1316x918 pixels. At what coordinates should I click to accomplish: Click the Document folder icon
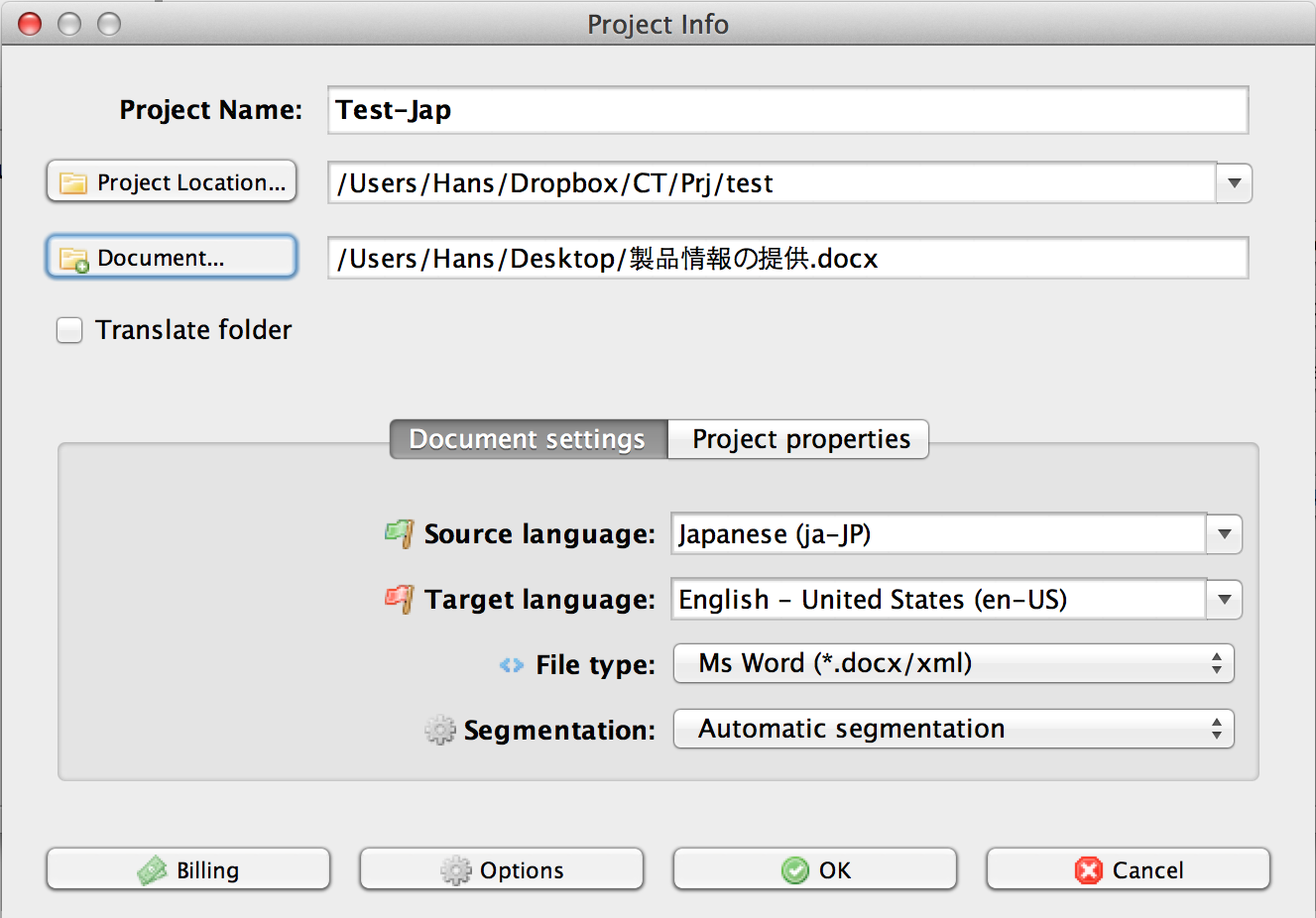point(74,259)
